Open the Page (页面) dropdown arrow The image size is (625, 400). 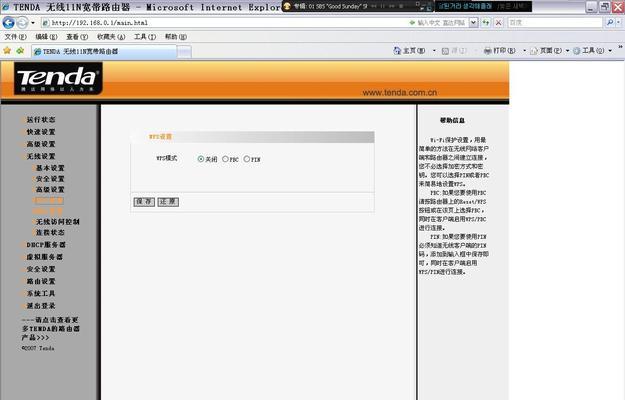tap(567, 51)
